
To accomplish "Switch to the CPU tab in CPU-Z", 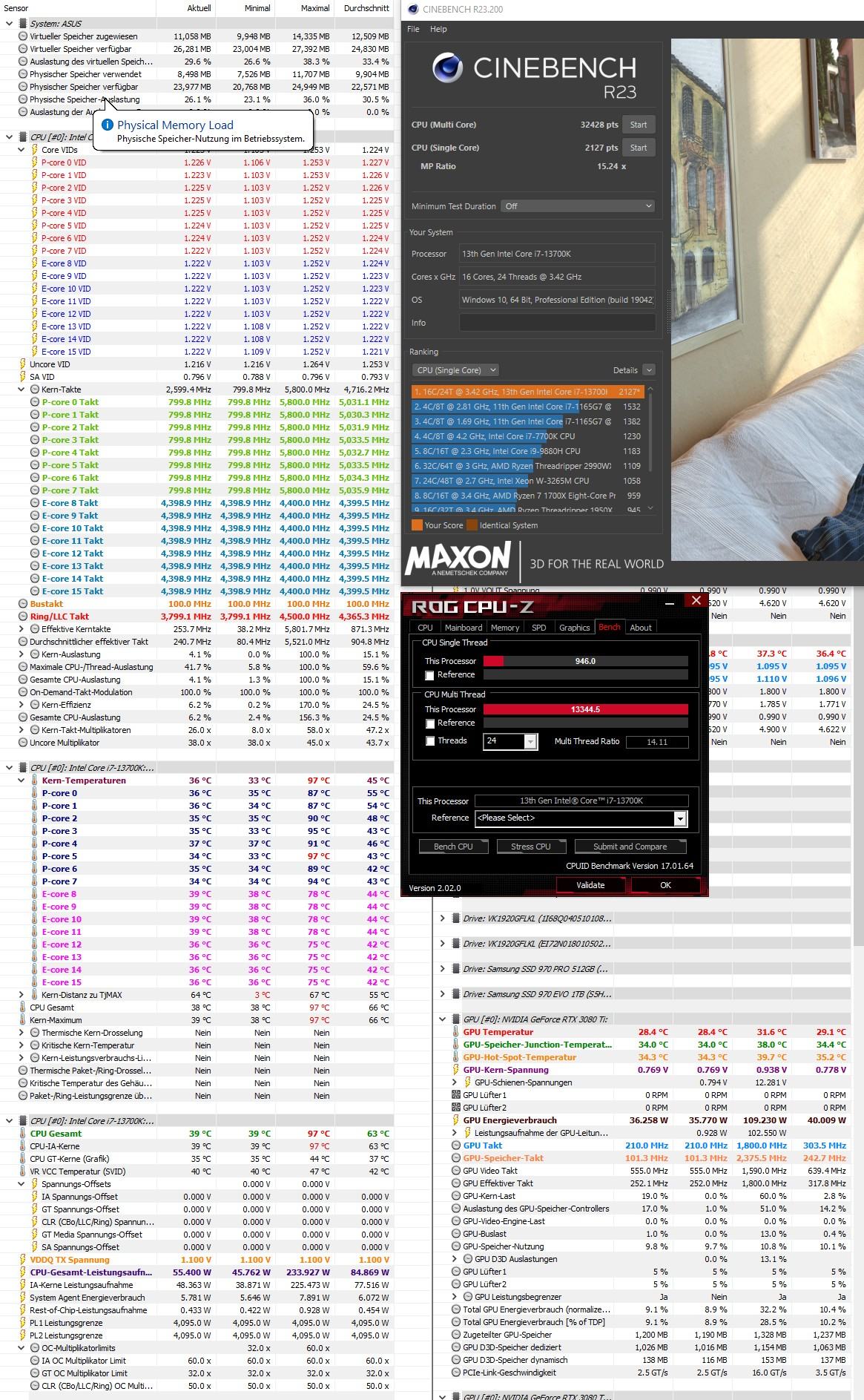I will pyautogui.click(x=425, y=628).
